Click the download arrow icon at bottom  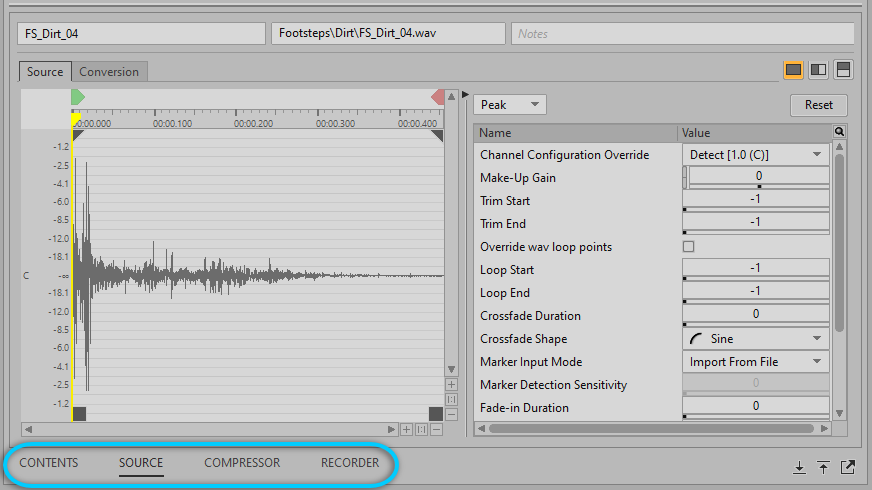[799, 466]
